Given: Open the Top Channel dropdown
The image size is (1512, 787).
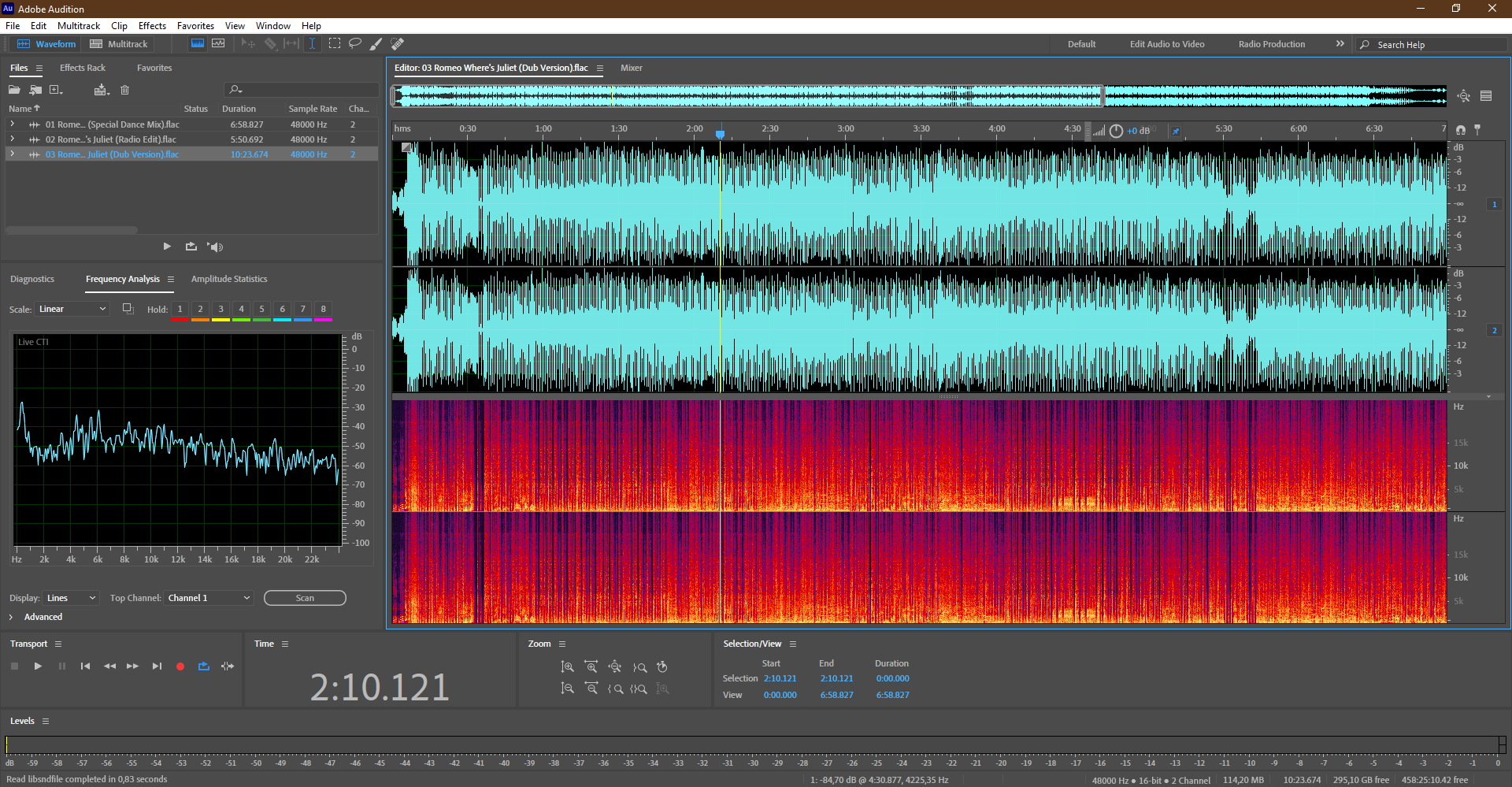Looking at the screenshot, I should [209, 598].
